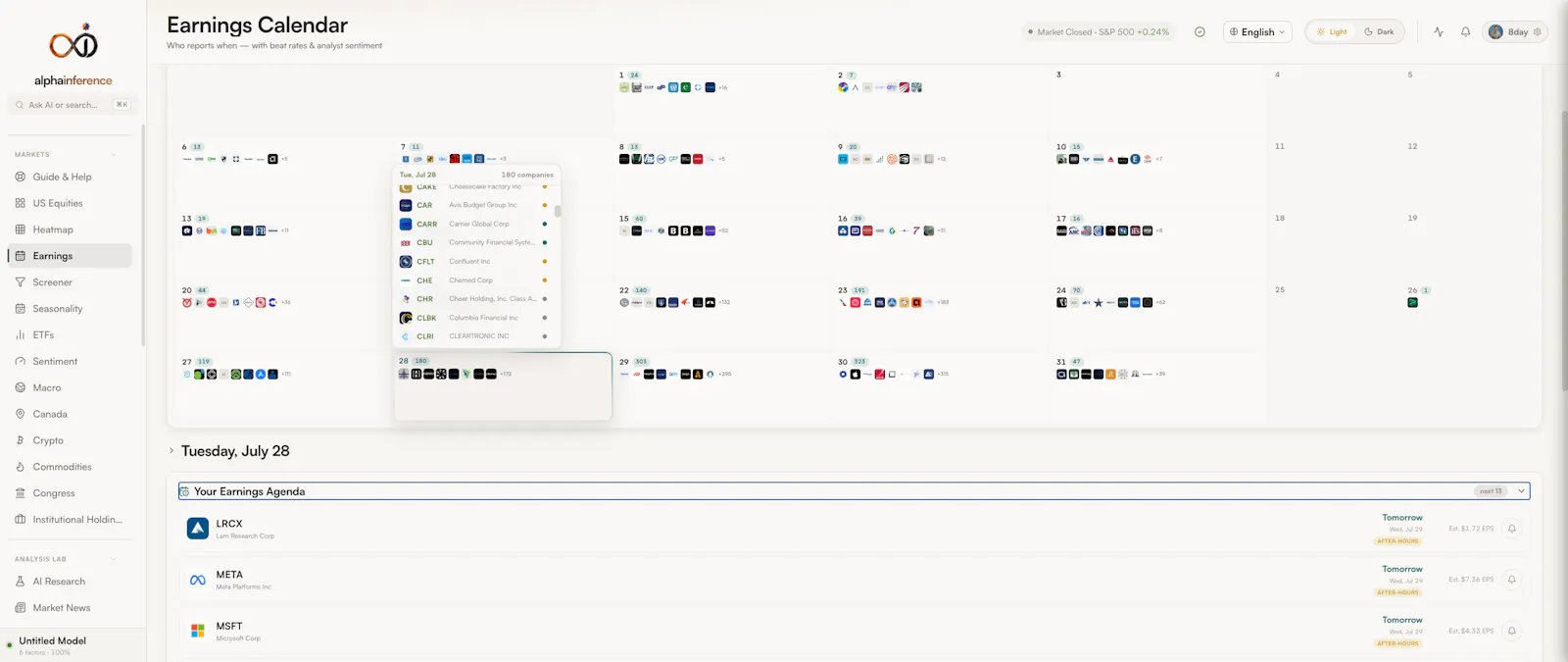Click the Confluent logo in popup list
This screenshot has height=662, width=1568.
pos(406,262)
